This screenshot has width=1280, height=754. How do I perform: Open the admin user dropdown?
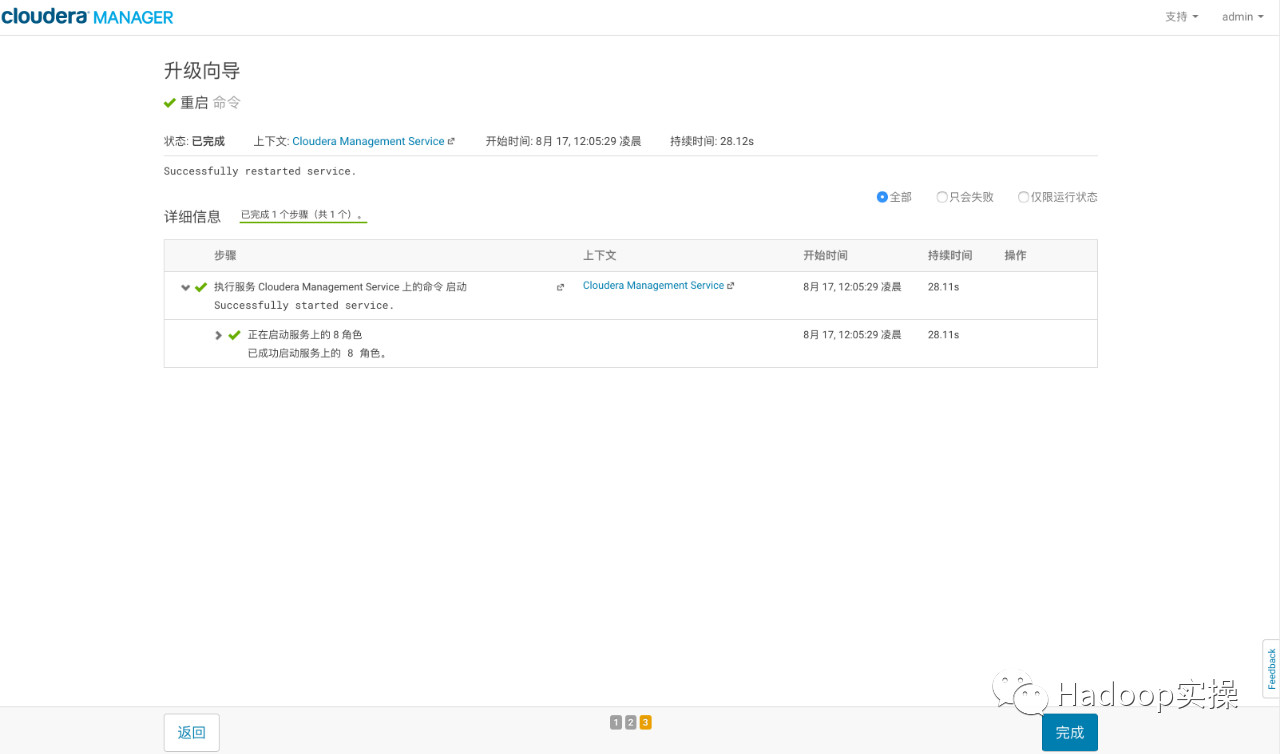1242,17
